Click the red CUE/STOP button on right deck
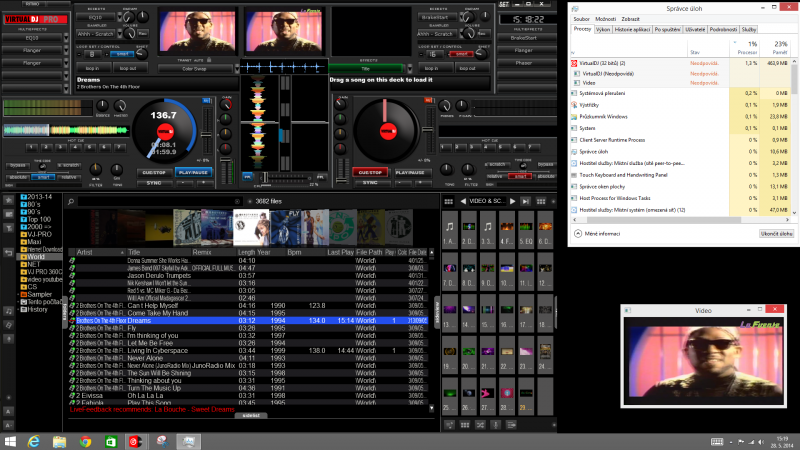800x450 pixels. 370,172
